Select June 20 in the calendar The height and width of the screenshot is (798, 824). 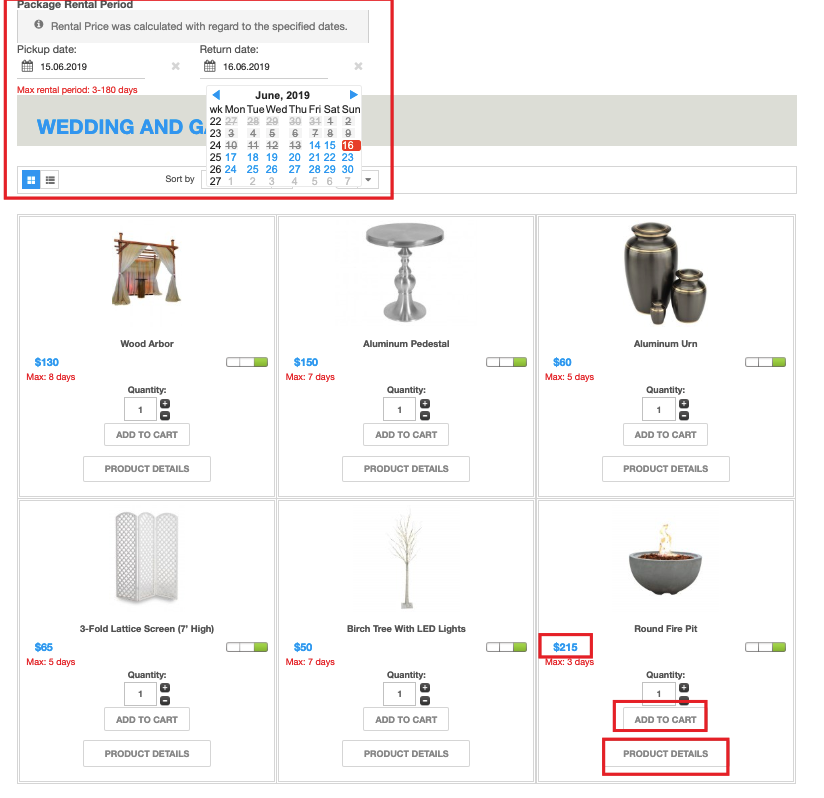pos(295,157)
